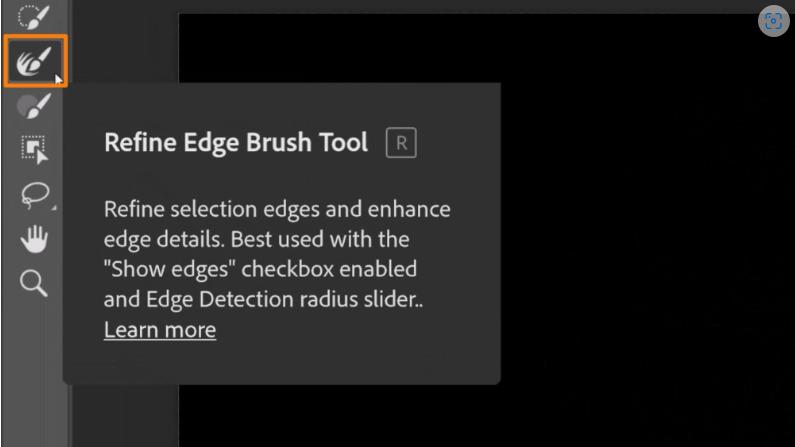Select the Quick Selection tool
The image size is (795, 447).
34,17
